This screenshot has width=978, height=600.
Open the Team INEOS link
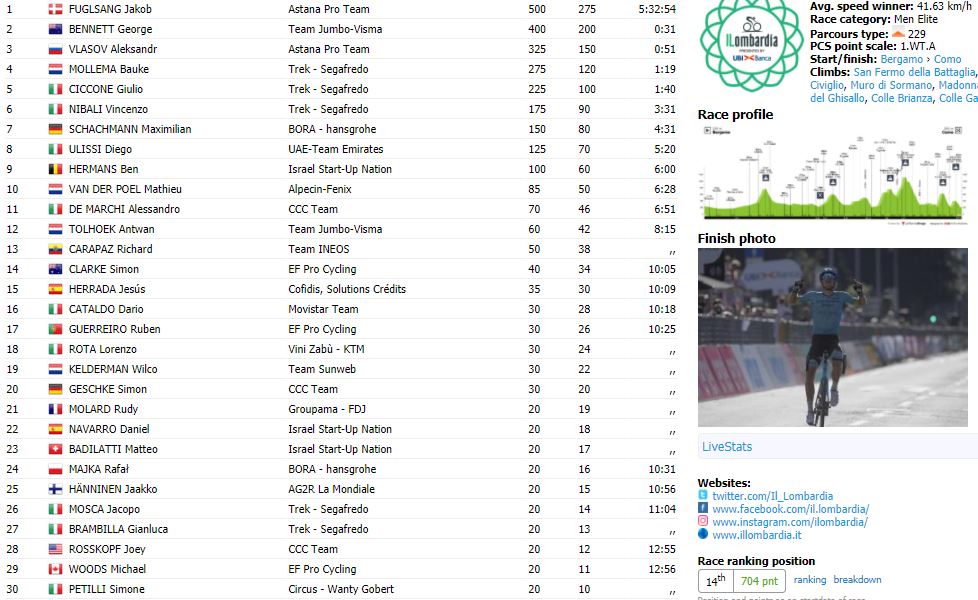click(319, 249)
